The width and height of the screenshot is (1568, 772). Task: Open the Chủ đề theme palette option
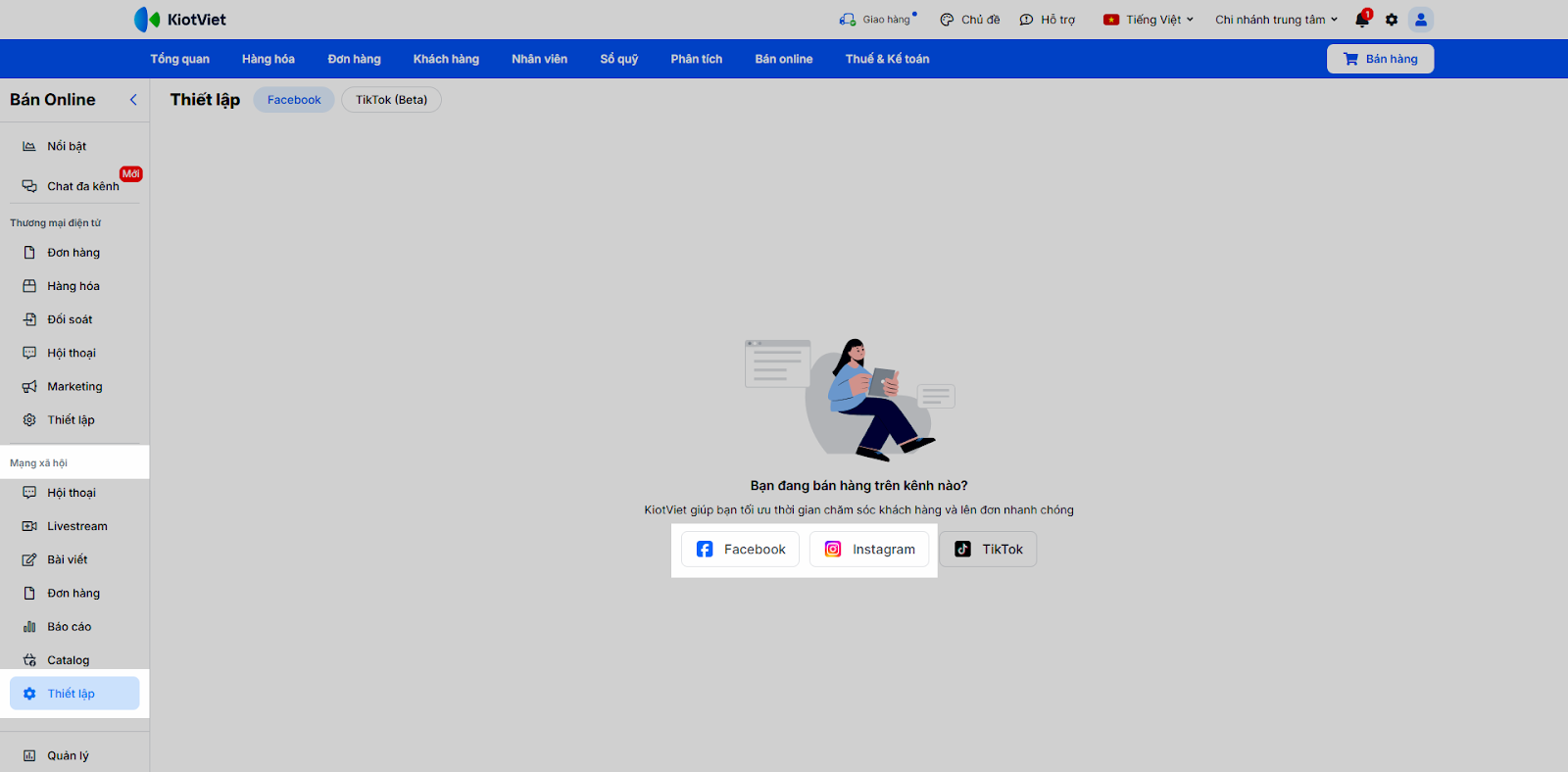[x=969, y=20]
